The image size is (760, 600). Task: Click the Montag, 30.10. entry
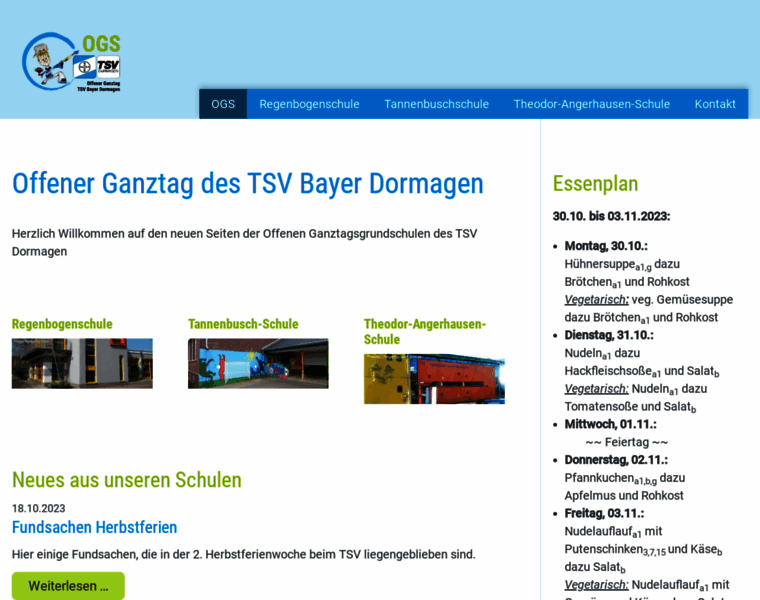[606, 246]
